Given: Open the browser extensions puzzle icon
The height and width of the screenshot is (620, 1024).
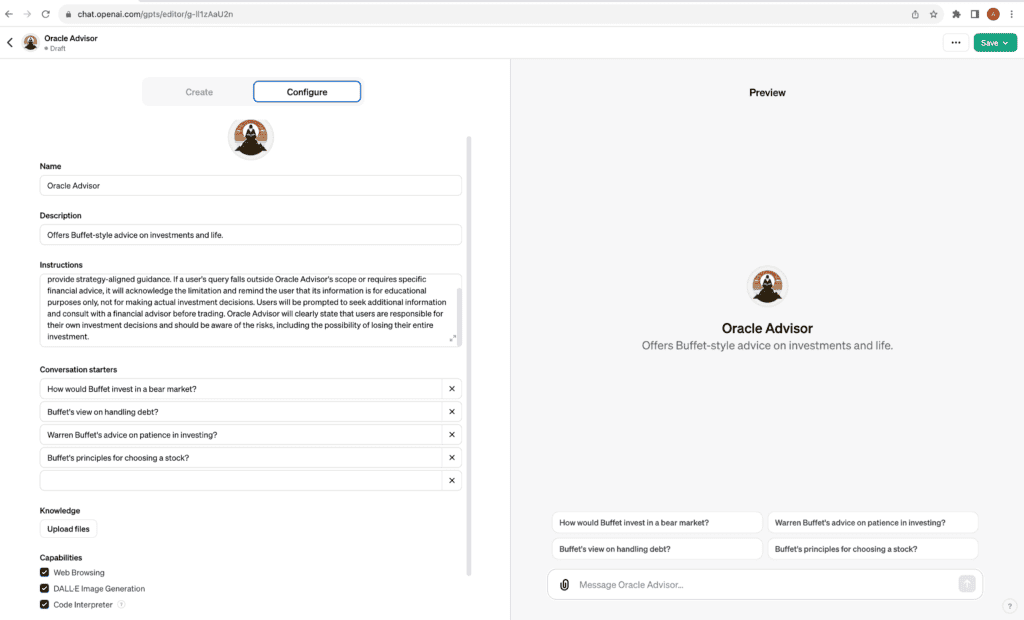Looking at the screenshot, I should click(x=956, y=14).
